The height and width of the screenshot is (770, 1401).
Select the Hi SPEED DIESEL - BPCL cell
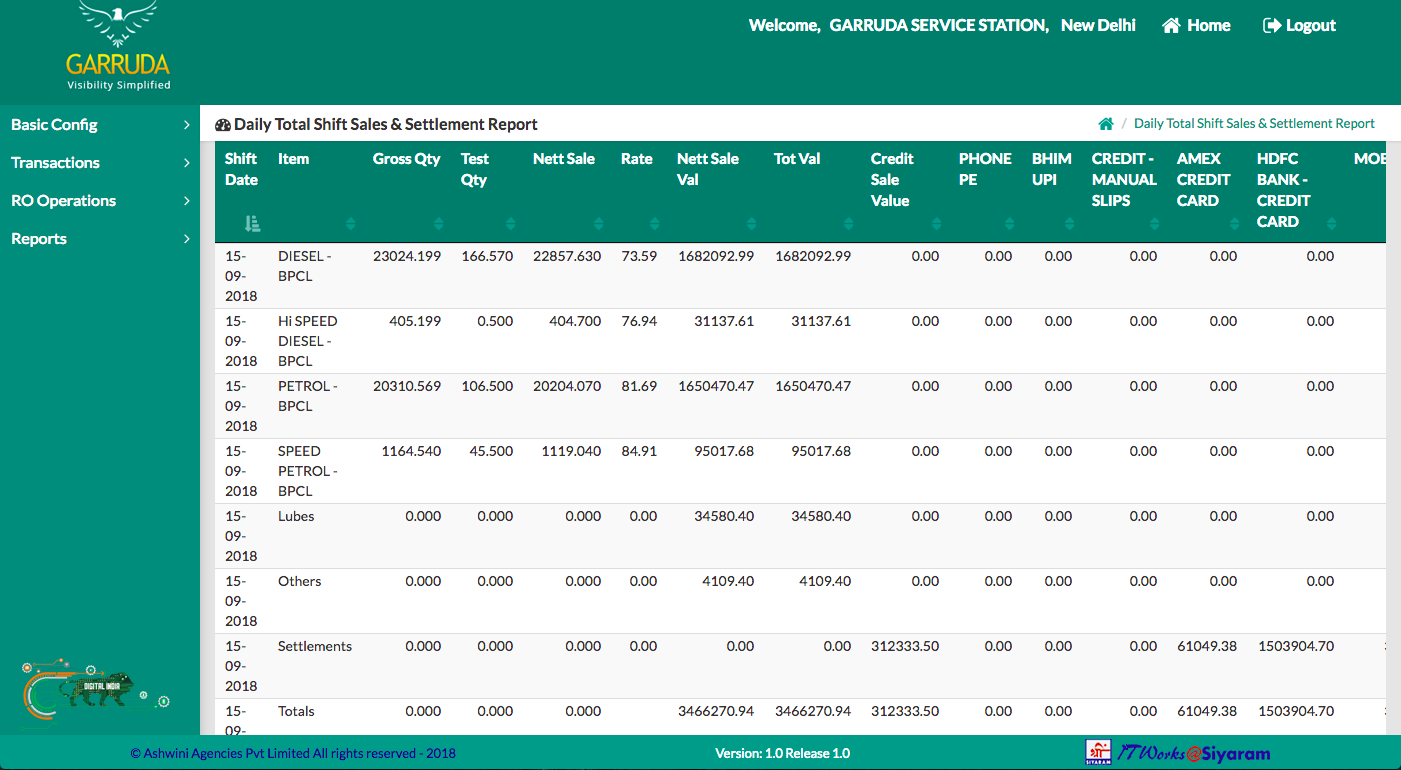(307, 341)
